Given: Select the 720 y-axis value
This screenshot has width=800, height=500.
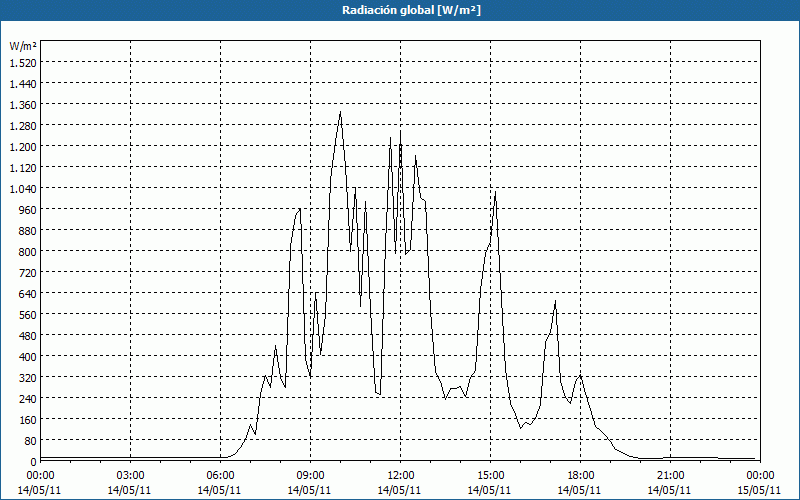Looking at the screenshot, I should click(29, 272).
